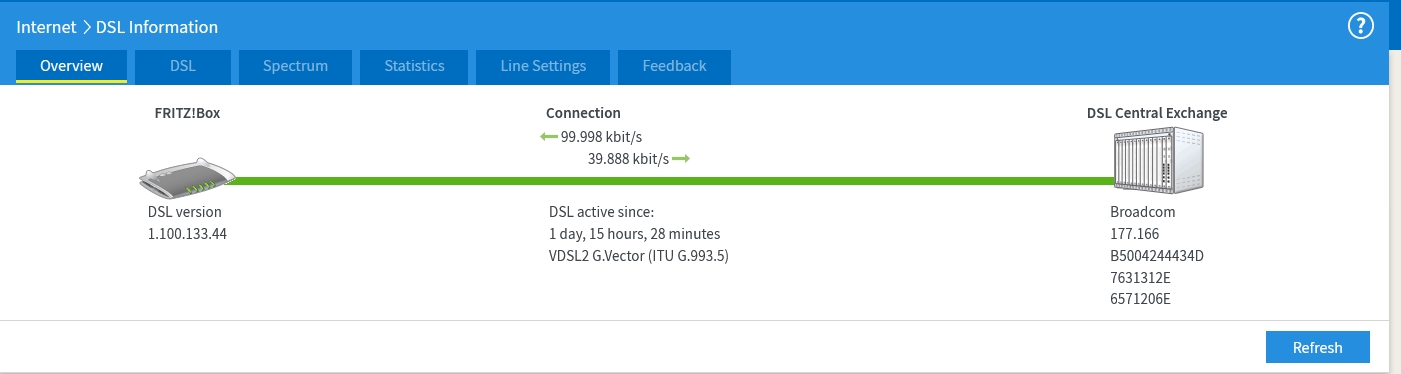
Task: Click the Internet breadcrumb link
Action: (46, 27)
